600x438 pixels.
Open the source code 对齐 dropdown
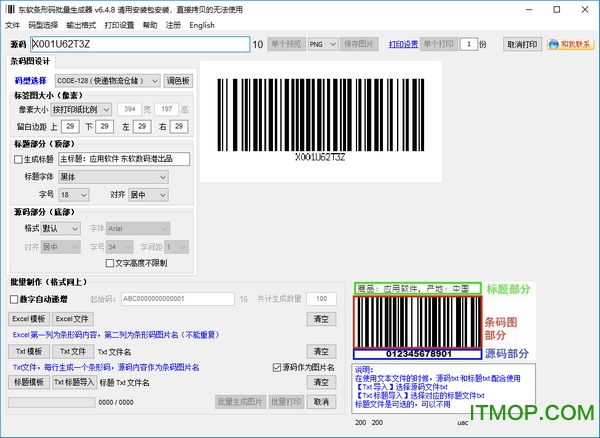point(60,247)
